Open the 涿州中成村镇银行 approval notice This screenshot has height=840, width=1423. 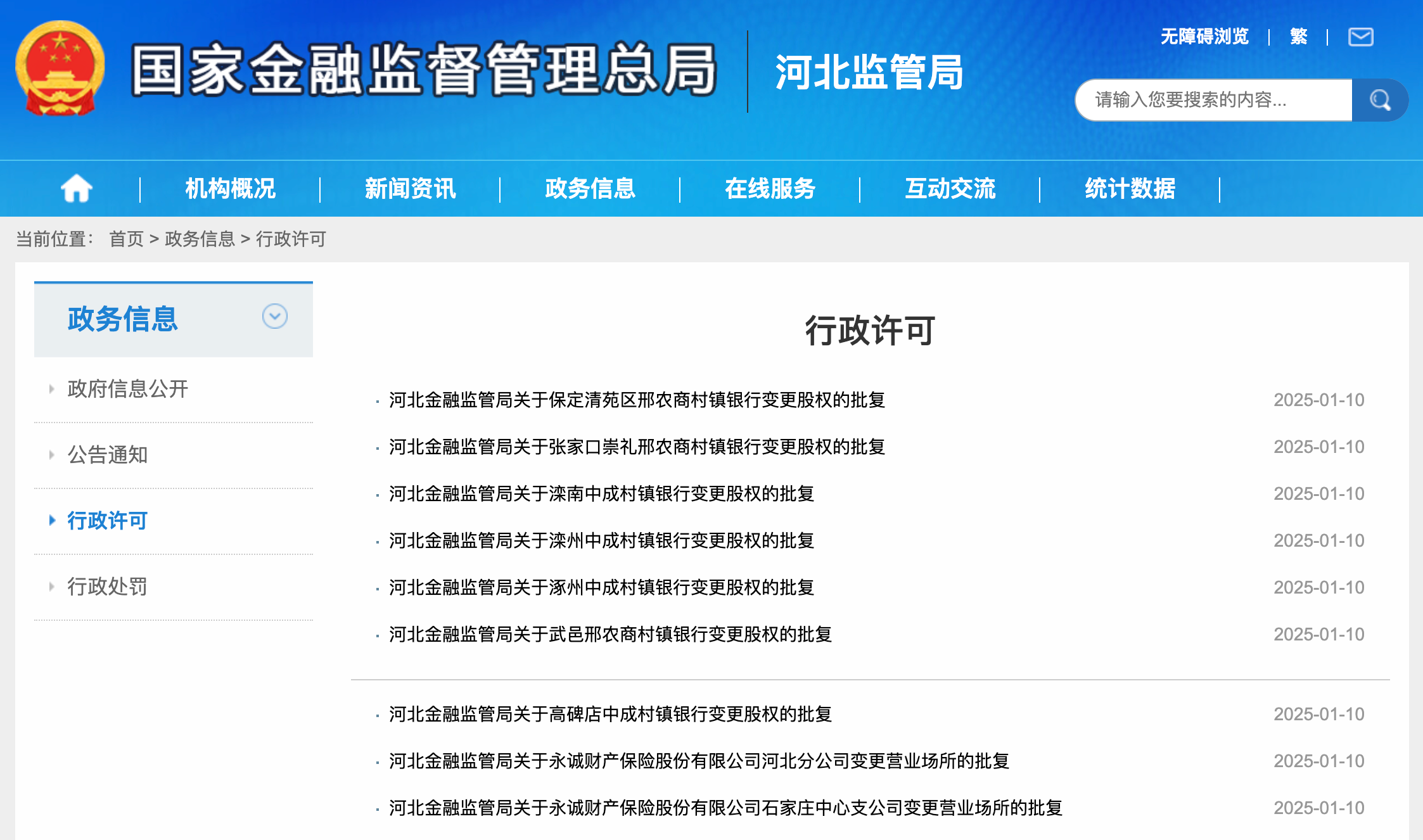click(x=601, y=588)
